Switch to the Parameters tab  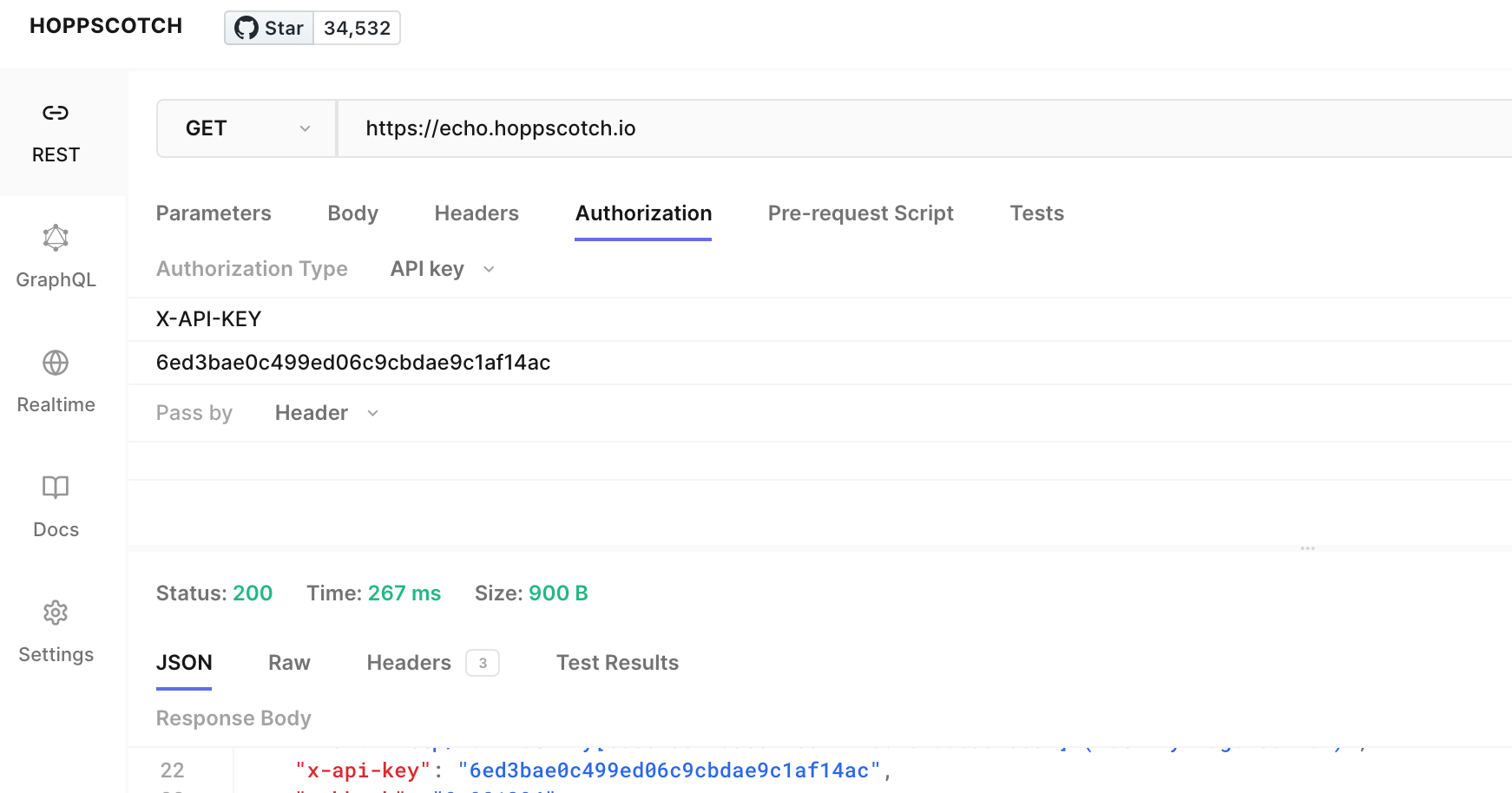214,213
